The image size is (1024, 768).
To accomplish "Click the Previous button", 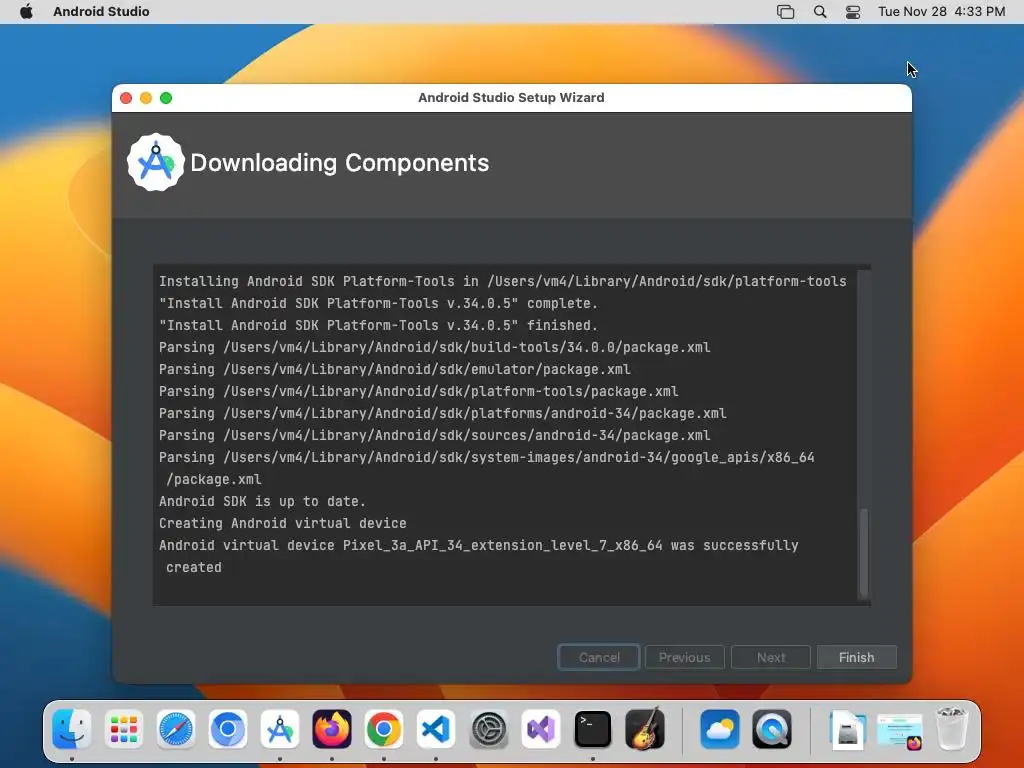I will pyautogui.click(x=684, y=657).
